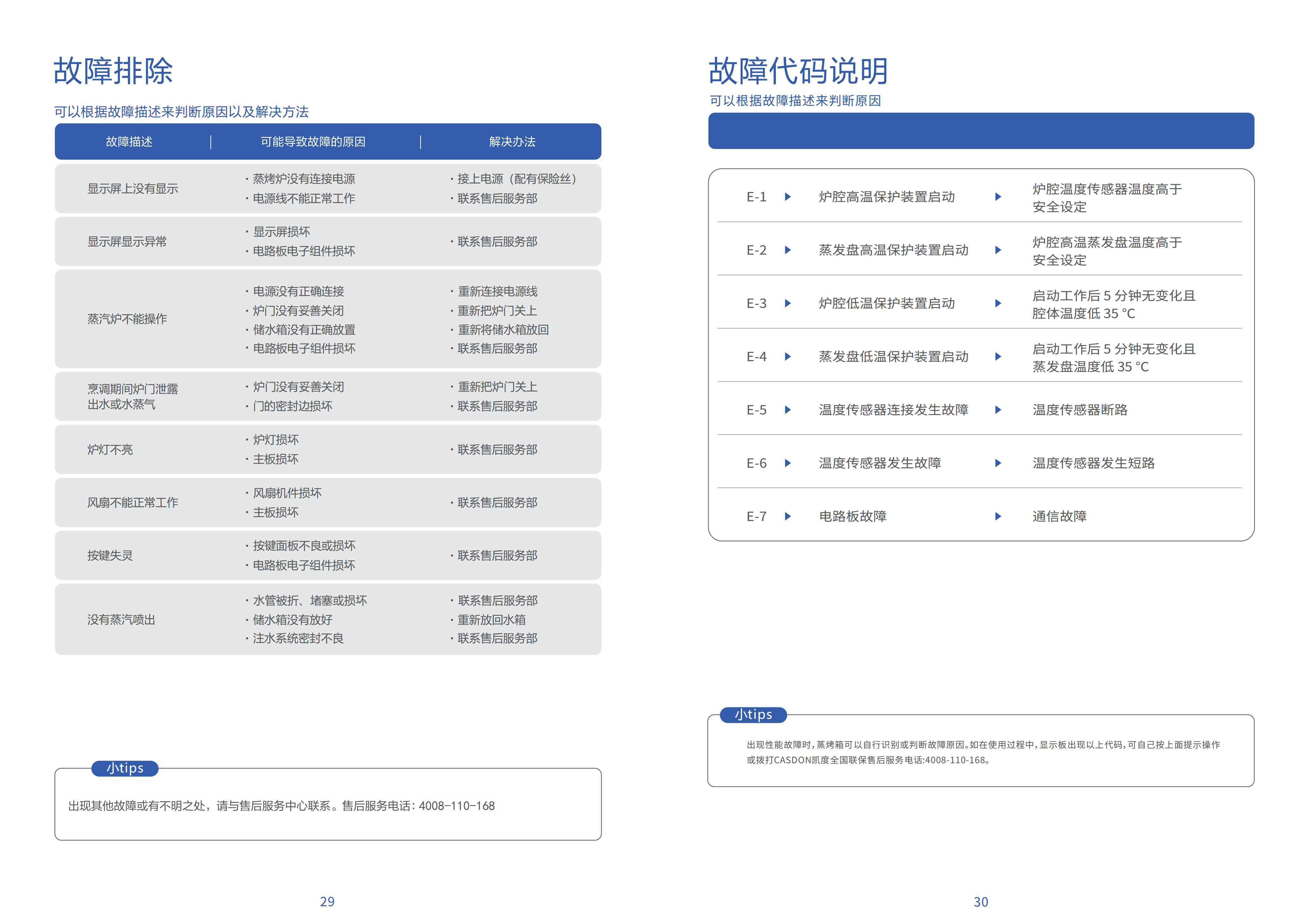Click the left page 小tips label
The width and height of the screenshot is (1309, 924).
point(125,768)
